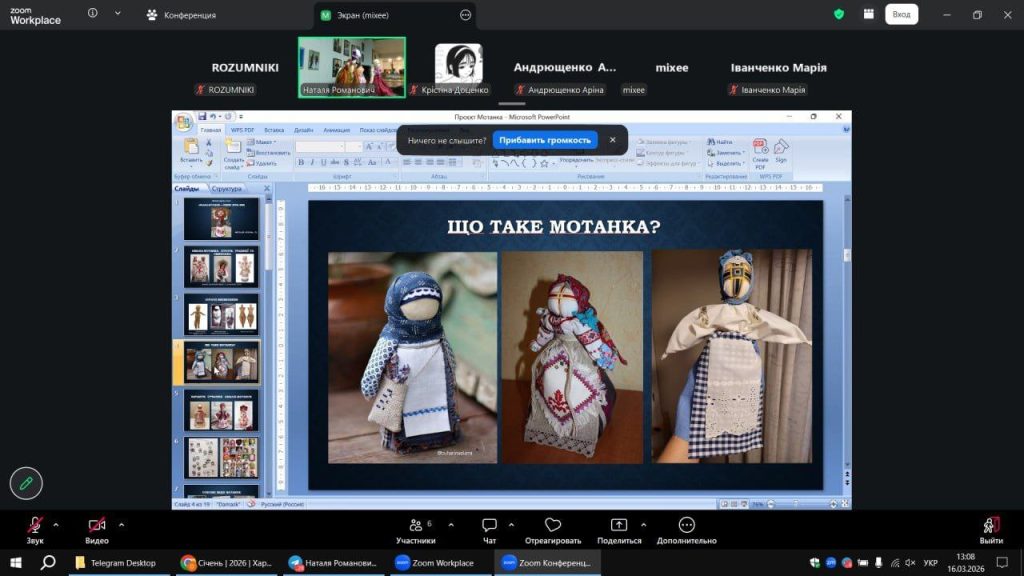Click the green encryption shield icon
Image resolution: width=1024 pixels, height=576 pixels.
[839, 14]
